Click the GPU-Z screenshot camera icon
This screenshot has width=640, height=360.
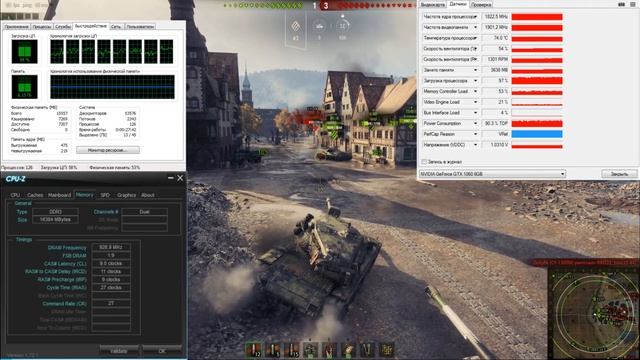622,4
